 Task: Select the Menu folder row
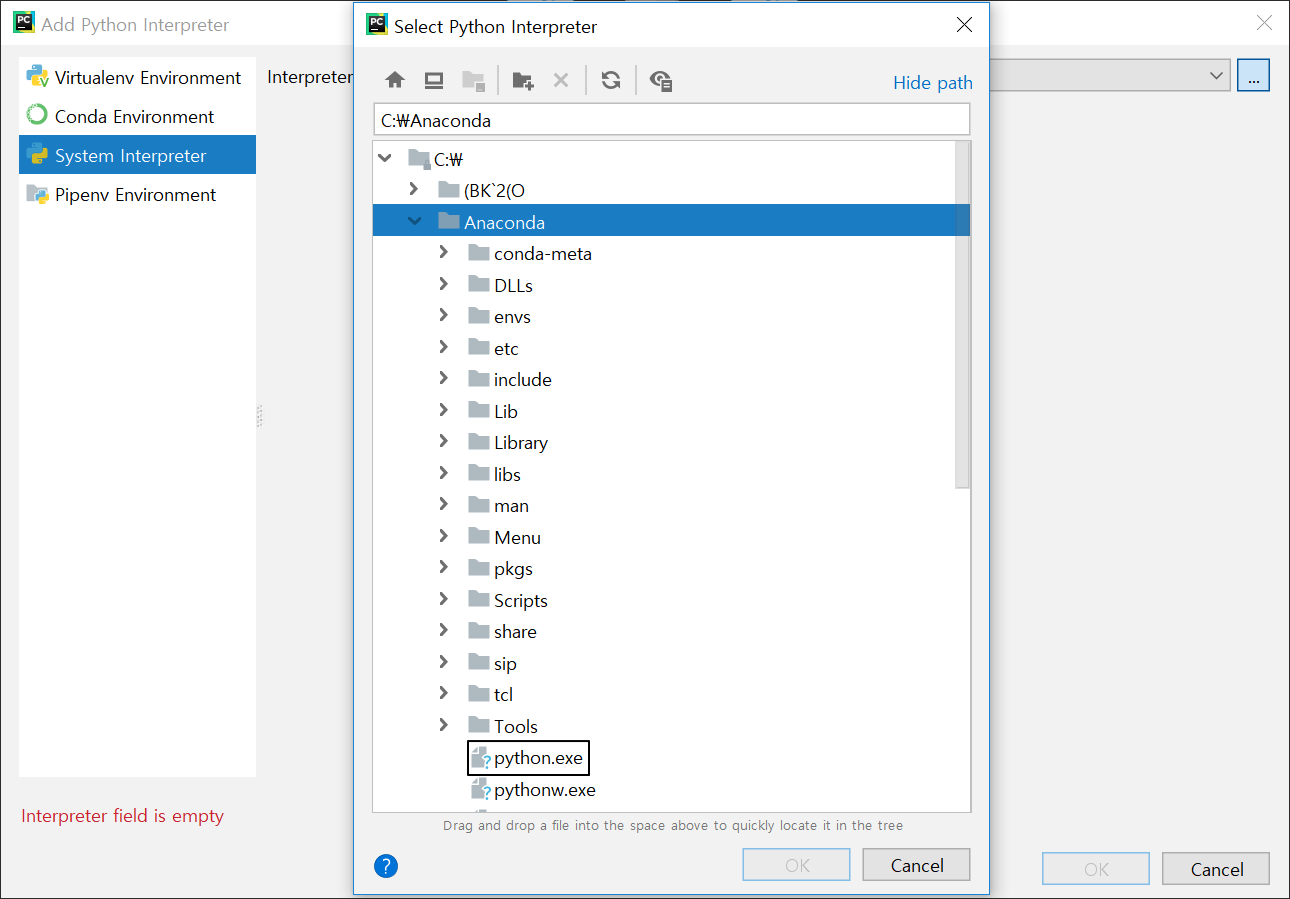tap(664, 537)
